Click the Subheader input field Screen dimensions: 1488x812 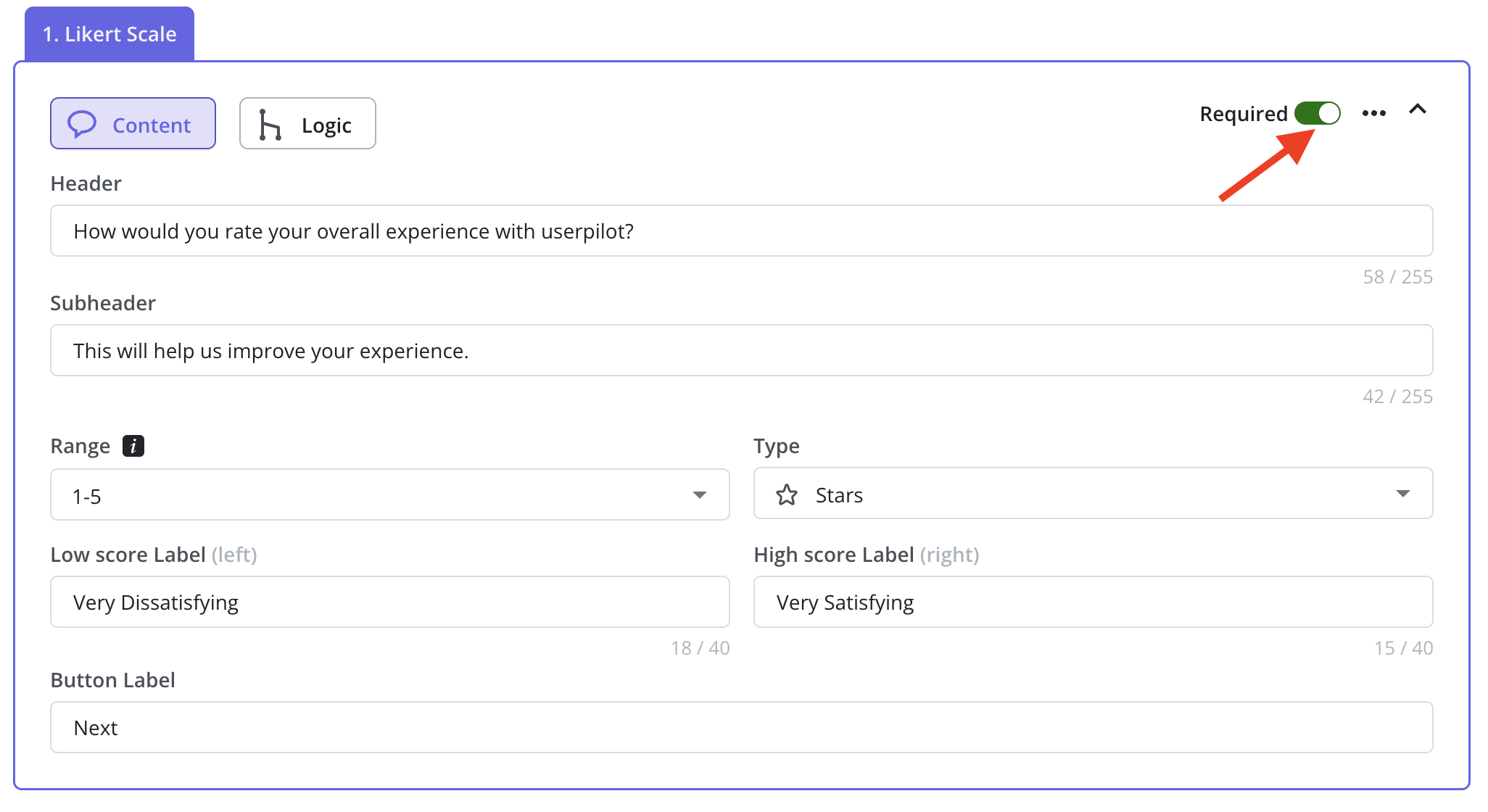(x=741, y=351)
